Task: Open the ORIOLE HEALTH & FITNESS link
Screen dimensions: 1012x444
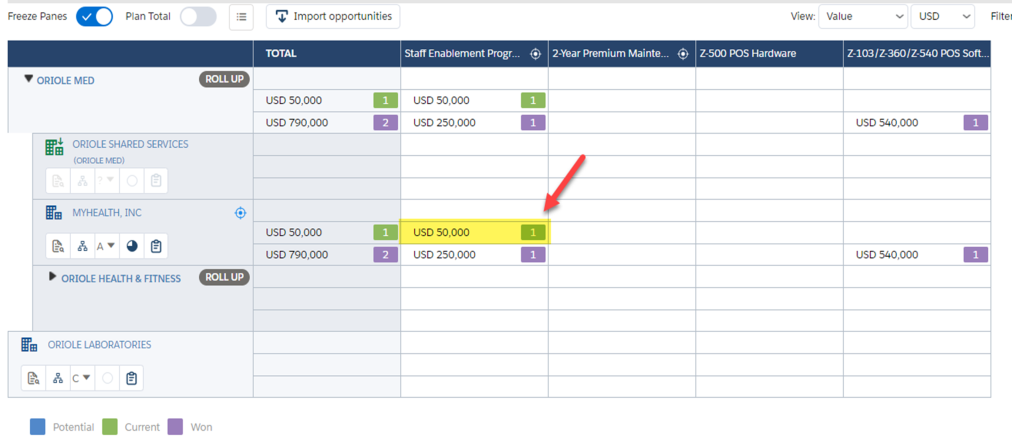Action: pos(121,279)
